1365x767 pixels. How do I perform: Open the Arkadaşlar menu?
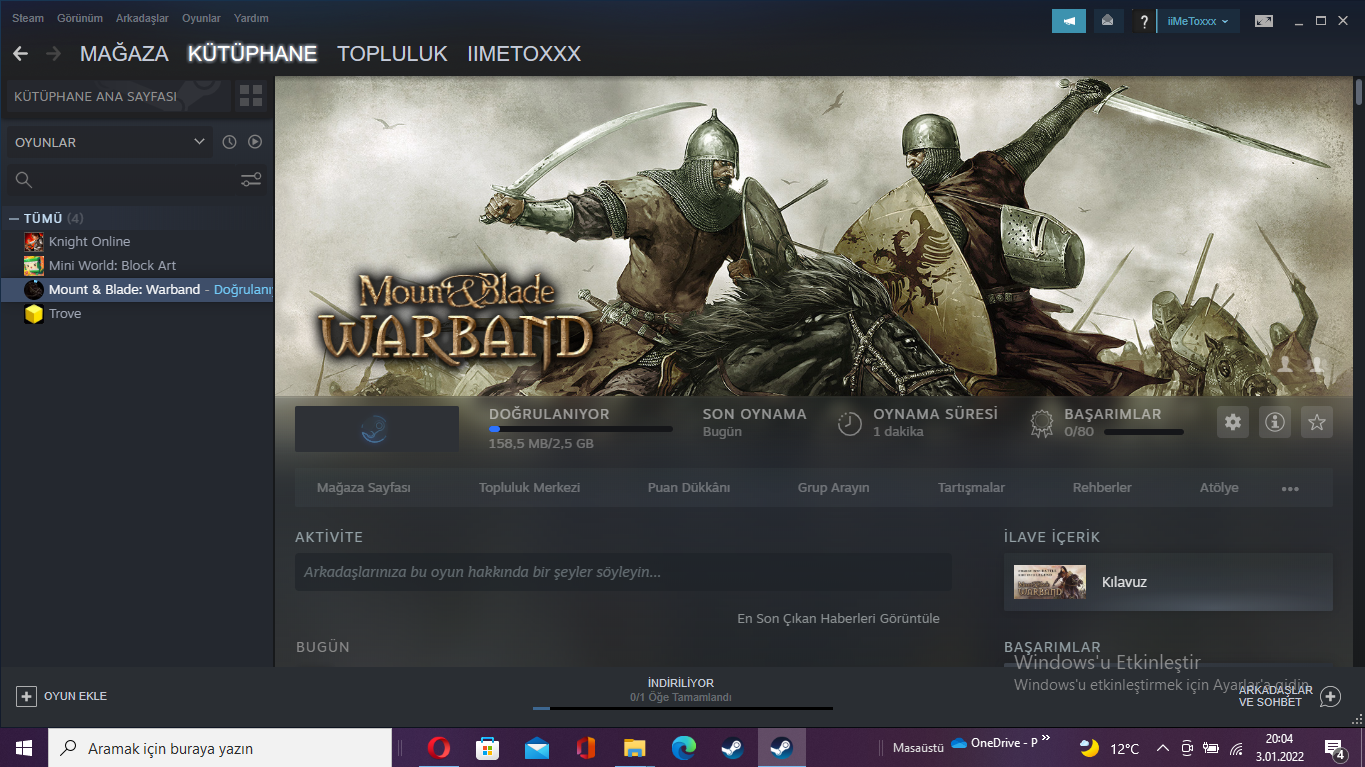point(142,18)
